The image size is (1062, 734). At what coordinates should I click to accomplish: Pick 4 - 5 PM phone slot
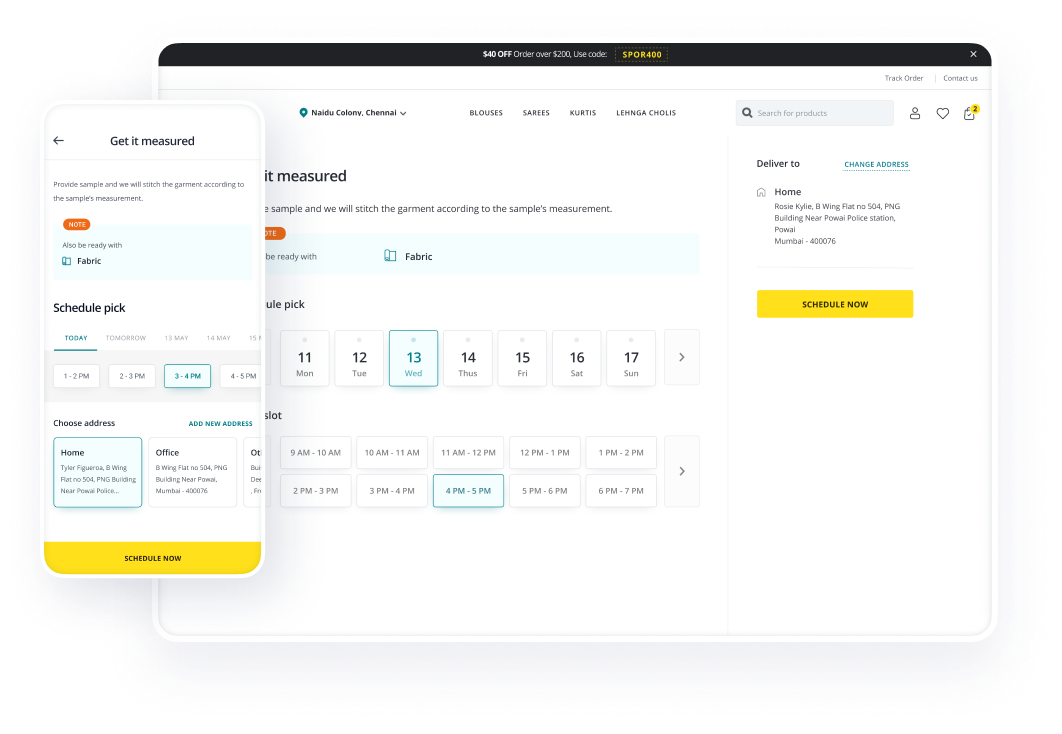[242, 376]
